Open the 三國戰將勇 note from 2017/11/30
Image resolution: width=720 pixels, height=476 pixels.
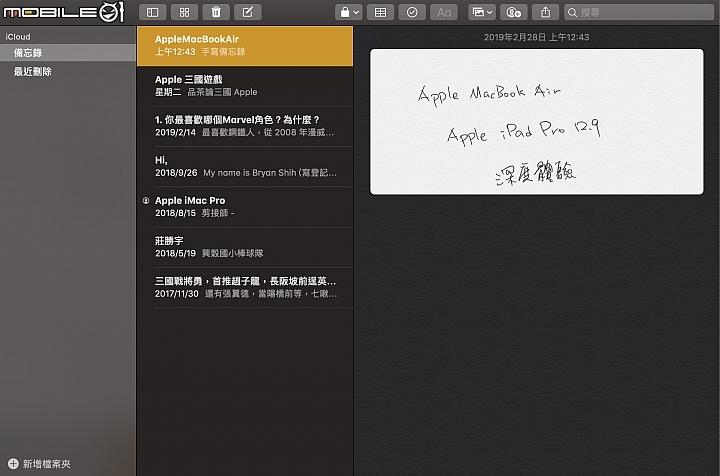[x=245, y=287]
